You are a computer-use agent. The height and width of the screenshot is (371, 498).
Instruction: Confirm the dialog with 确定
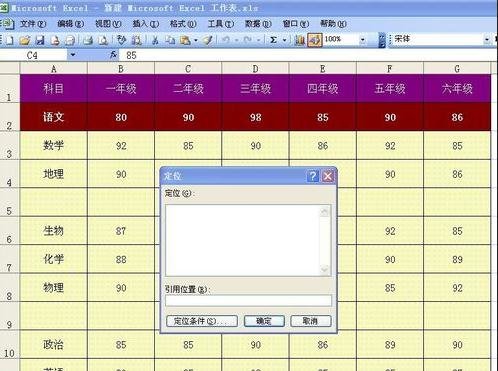pyautogui.click(x=264, y=321)
